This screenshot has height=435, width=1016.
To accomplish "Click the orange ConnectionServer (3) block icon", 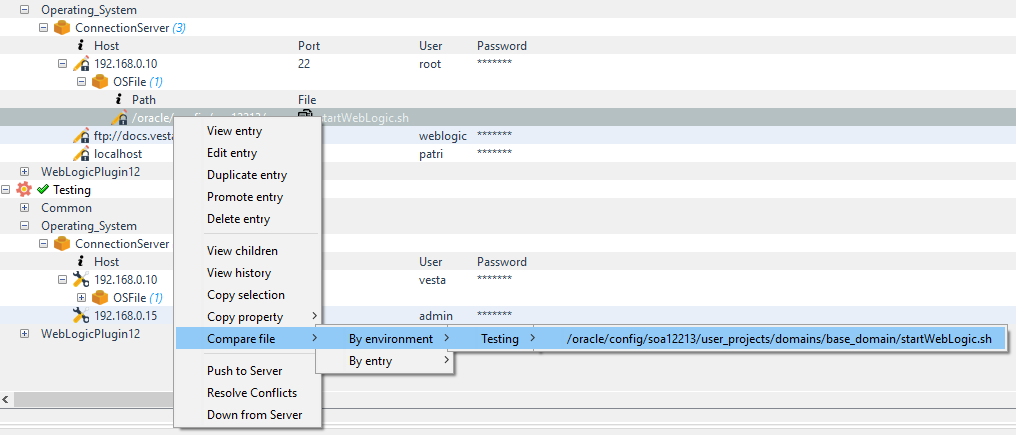I will click(x=62, y=28).
